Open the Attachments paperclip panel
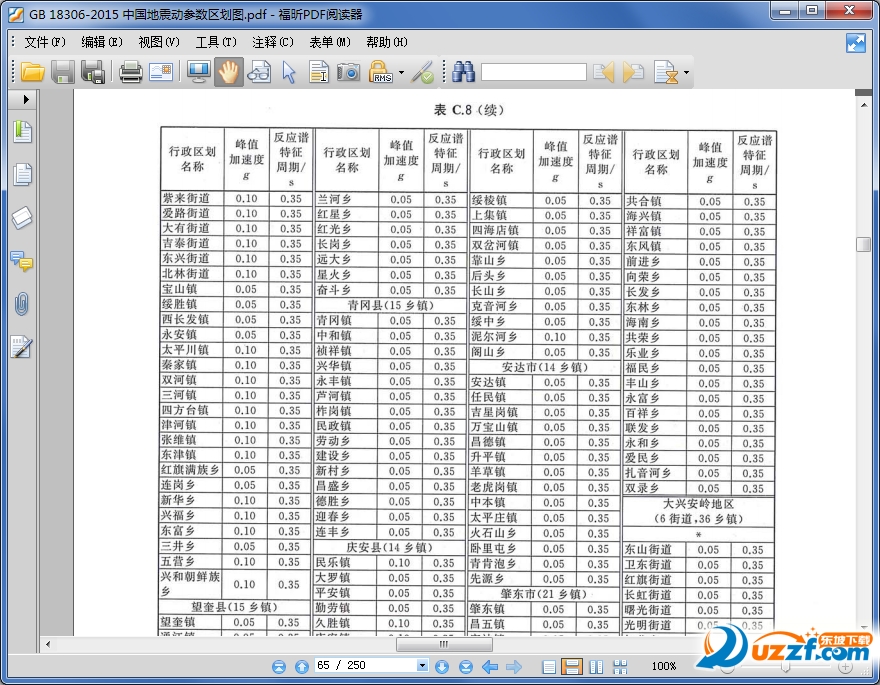Viewport: 880px width, 685px height. (x=22, y=305)
